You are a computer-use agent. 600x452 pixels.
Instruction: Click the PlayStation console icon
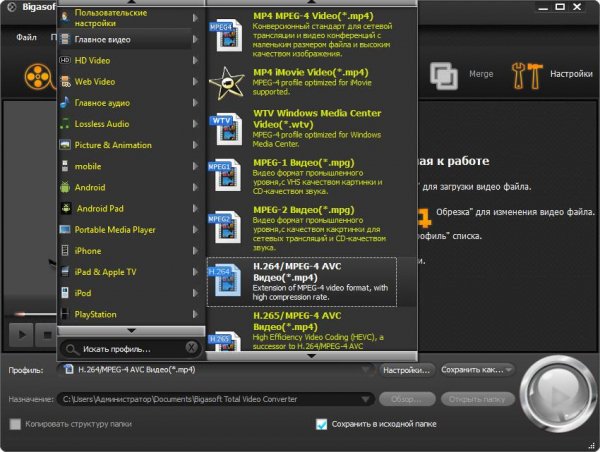click(x=65, y=314)
